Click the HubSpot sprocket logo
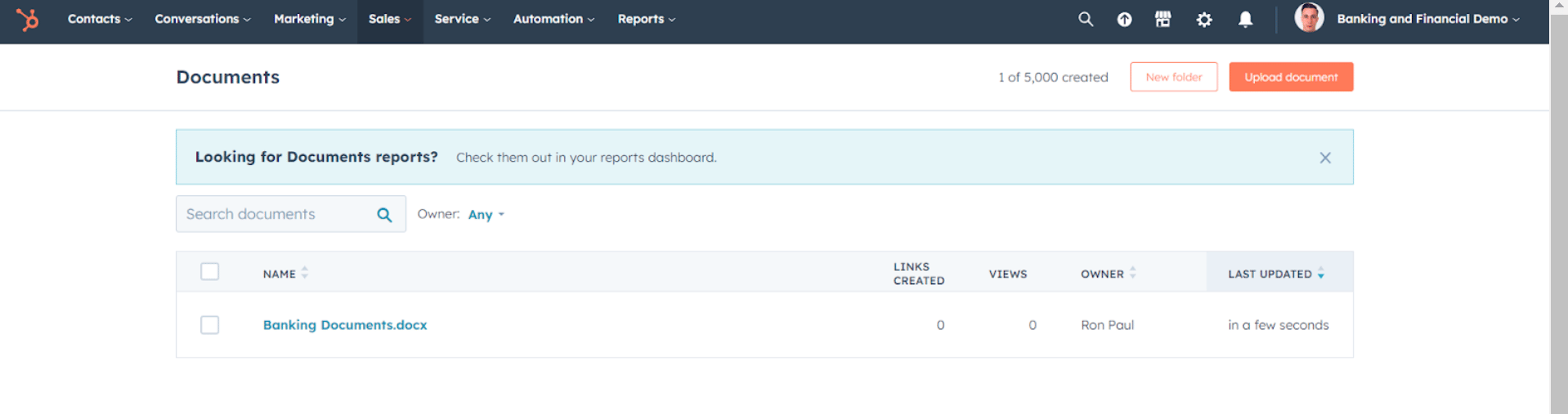This screenshot has height=414, width=1568. (28, 19)
